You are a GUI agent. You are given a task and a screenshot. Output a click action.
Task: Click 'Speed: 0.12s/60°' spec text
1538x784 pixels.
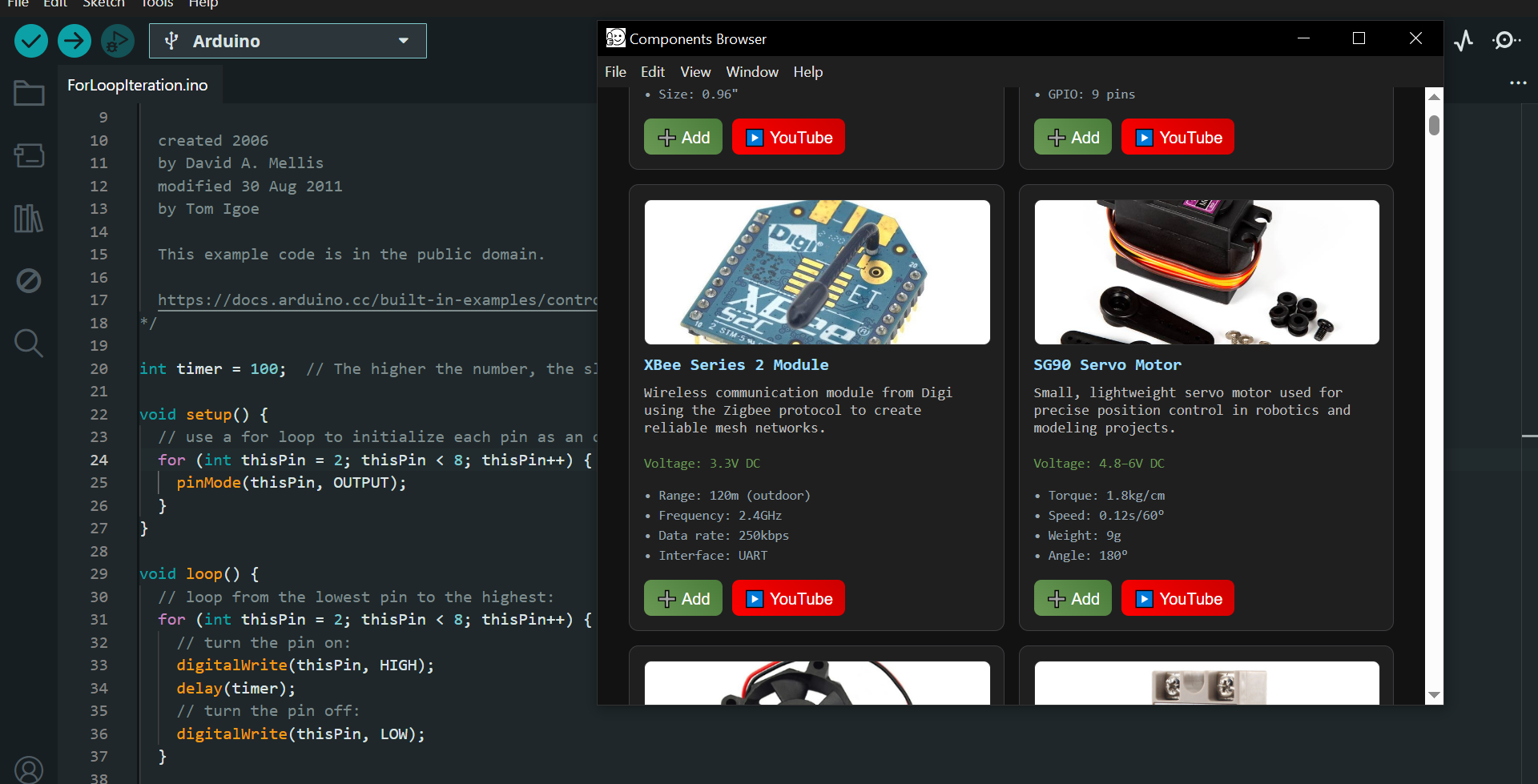click(1106, 516)
